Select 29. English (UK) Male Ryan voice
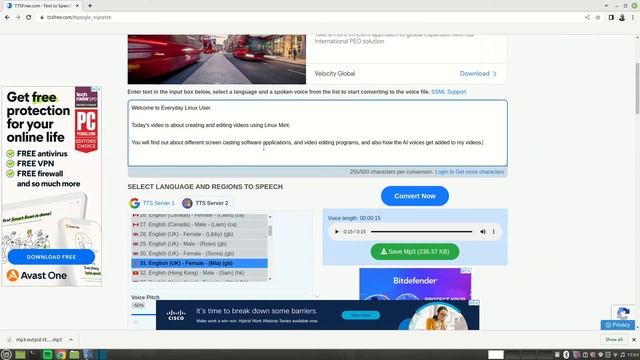640x360 pixels. [x=199, y=244]
